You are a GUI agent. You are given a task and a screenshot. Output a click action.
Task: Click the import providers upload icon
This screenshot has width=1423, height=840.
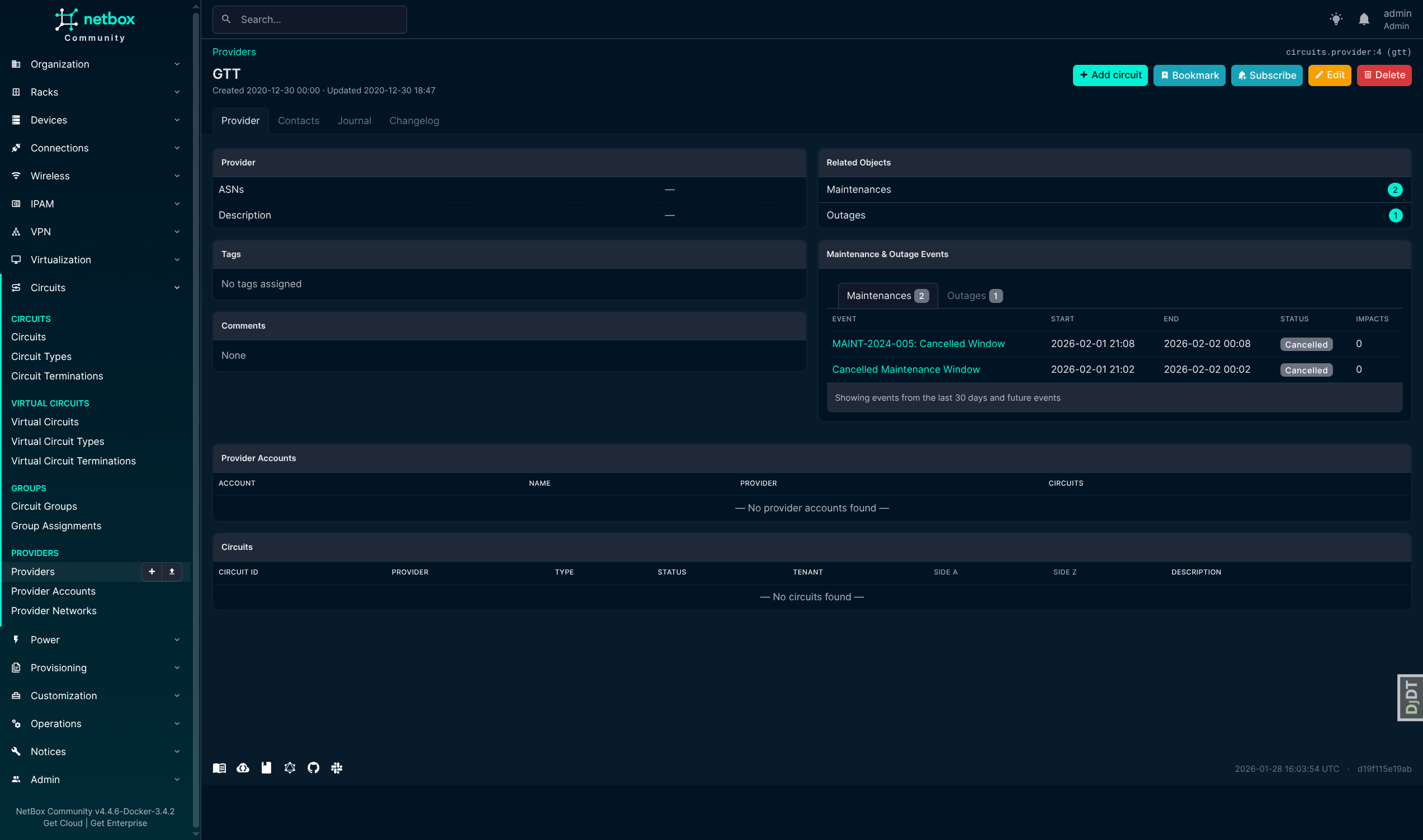point(172,572)
